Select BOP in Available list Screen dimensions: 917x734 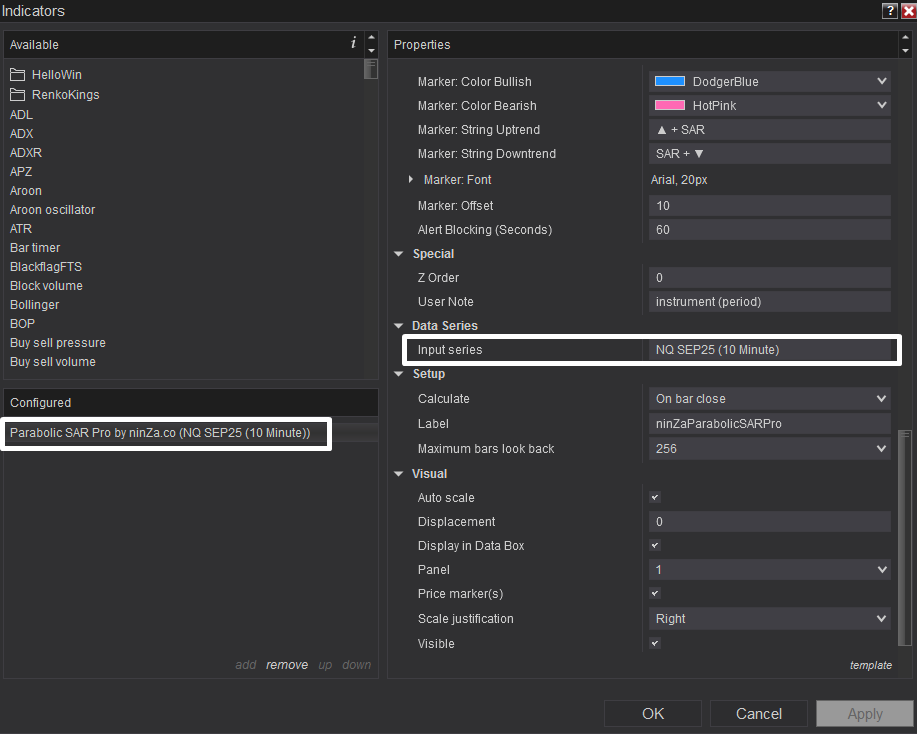click(22, 323)
